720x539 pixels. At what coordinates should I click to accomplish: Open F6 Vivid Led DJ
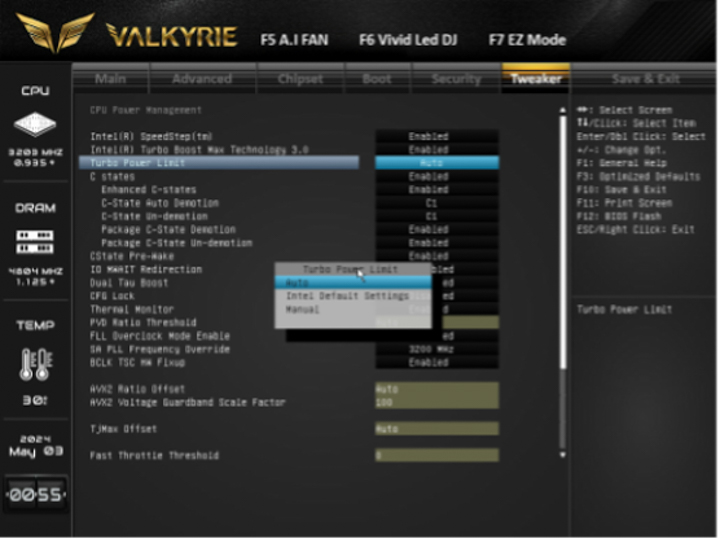pos(408,40)
